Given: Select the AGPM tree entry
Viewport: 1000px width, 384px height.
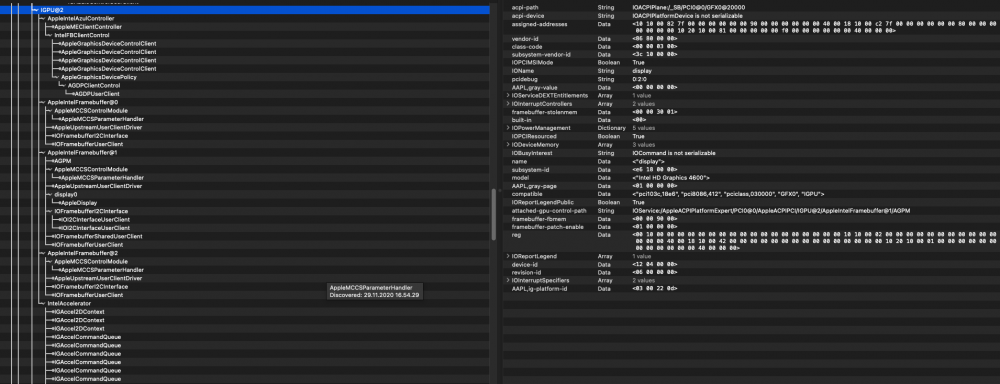Looking at the screenshot, I should (x=62, y=161).
